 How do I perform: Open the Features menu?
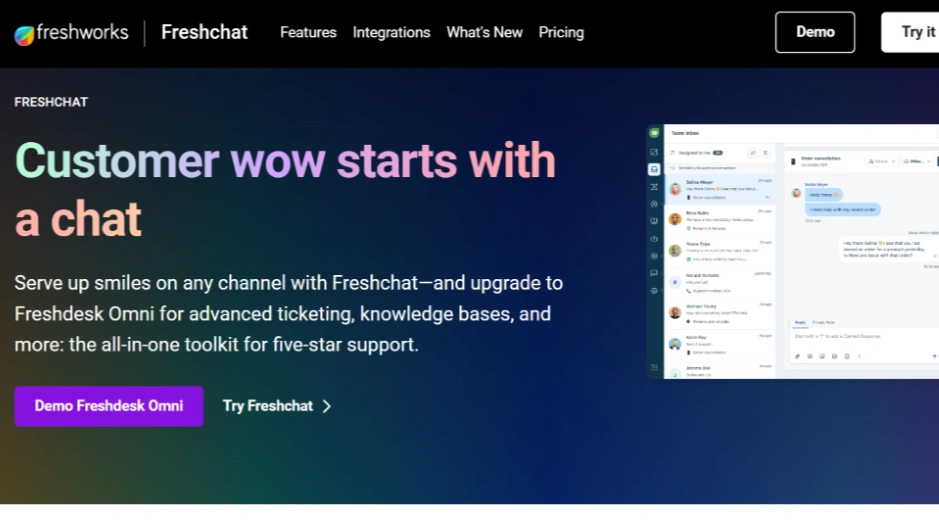308,32
